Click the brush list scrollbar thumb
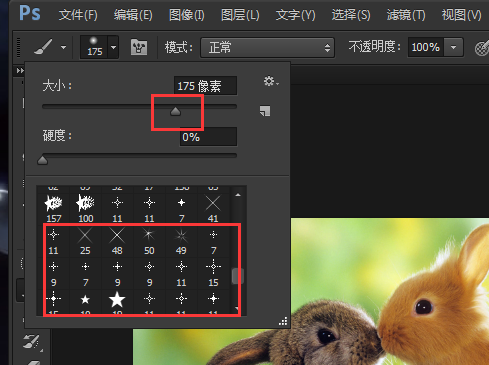The image size is (489, 365). coord(238,276)
